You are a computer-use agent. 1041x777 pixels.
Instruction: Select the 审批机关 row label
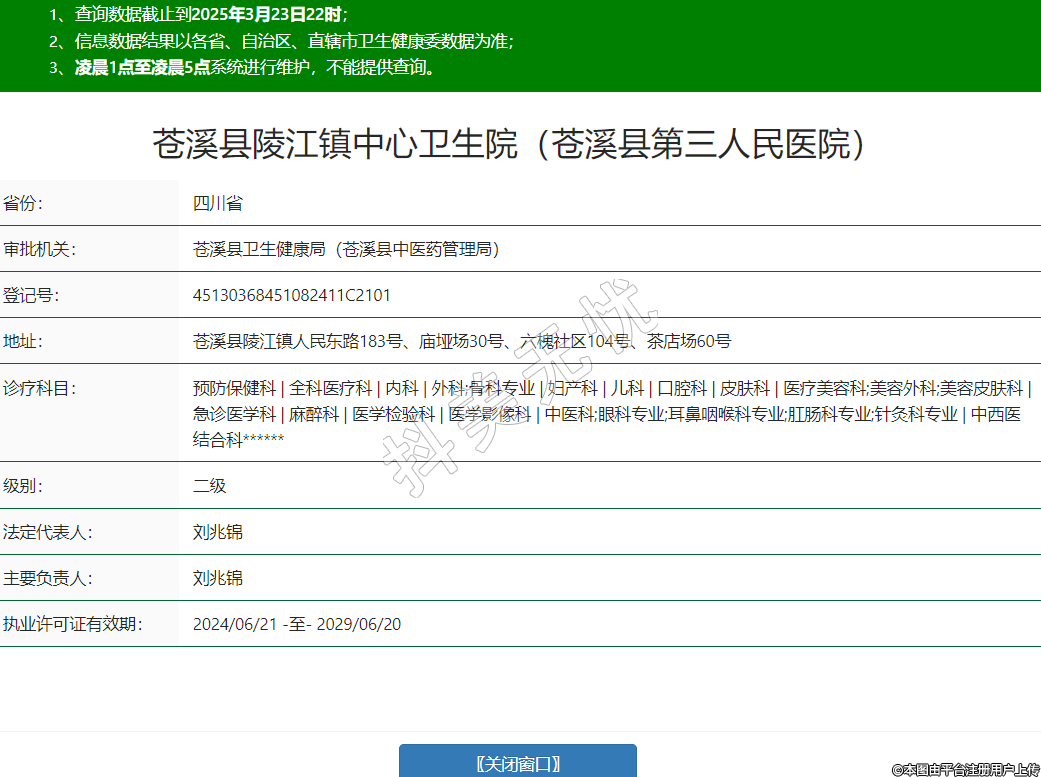coord(39,250)
